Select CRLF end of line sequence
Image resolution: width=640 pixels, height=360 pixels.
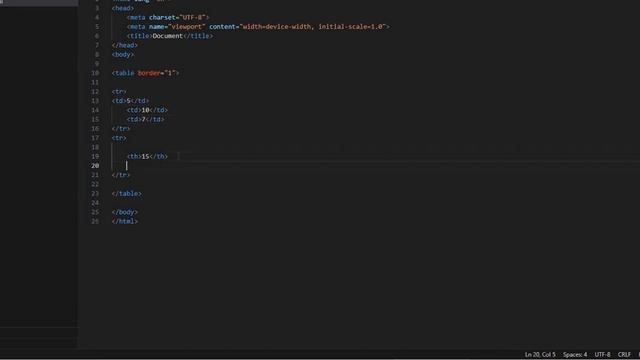tap(624, 355)
